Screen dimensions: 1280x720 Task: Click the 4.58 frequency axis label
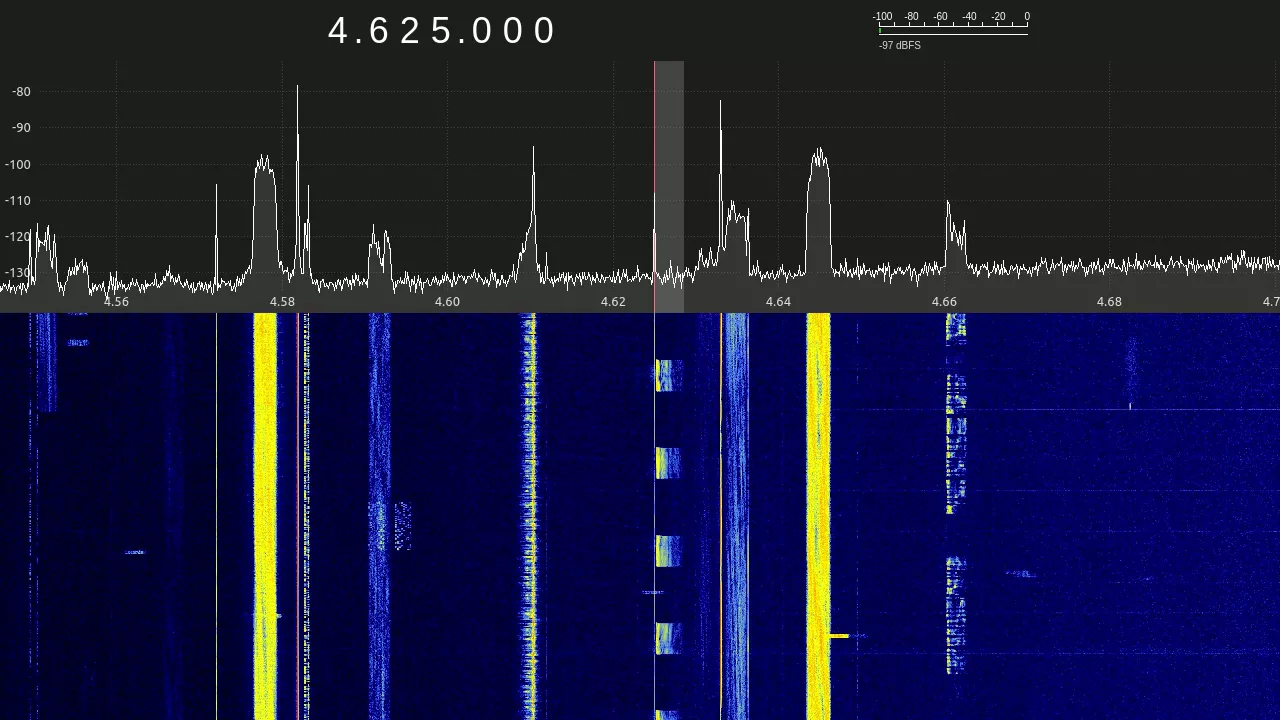(282, 301)
